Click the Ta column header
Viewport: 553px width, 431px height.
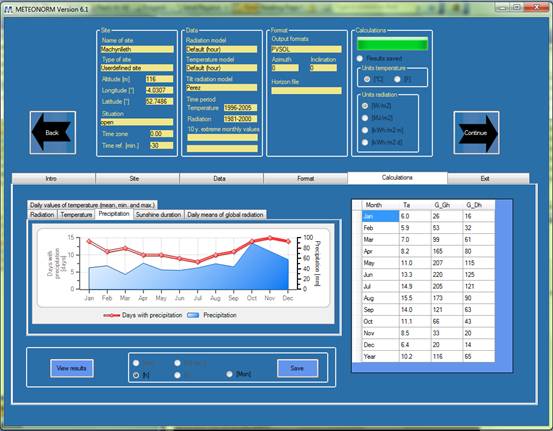pos(415,205)
